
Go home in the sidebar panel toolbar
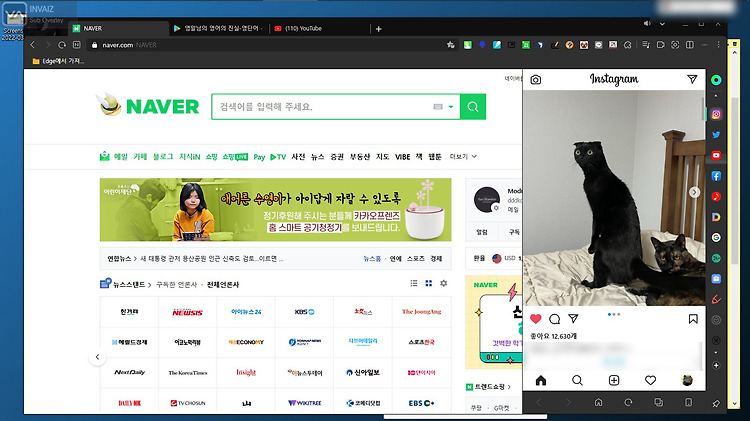point(598,402)
